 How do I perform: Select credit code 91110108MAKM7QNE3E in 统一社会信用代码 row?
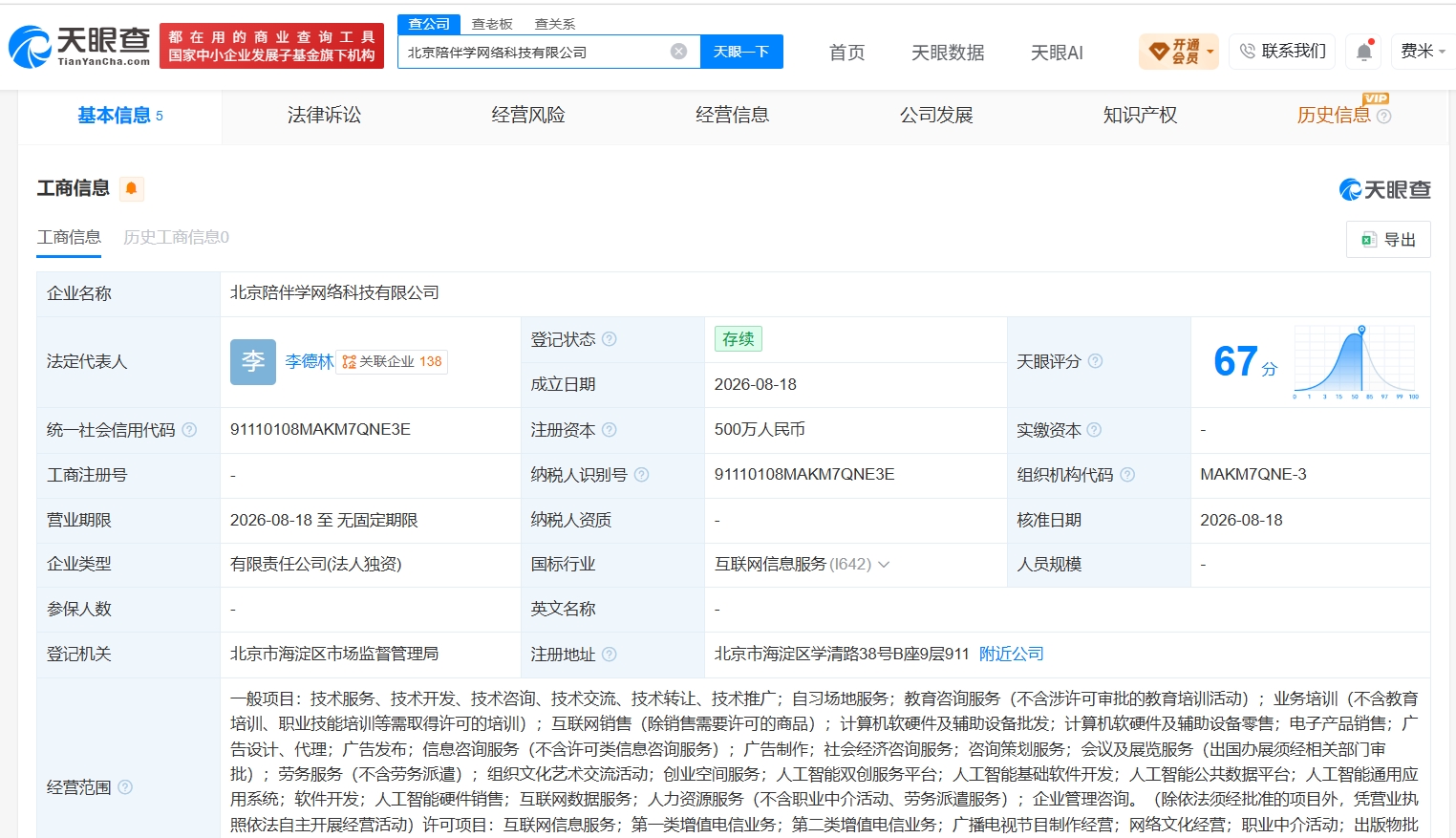pyautogui.click(x=320, y=430)
